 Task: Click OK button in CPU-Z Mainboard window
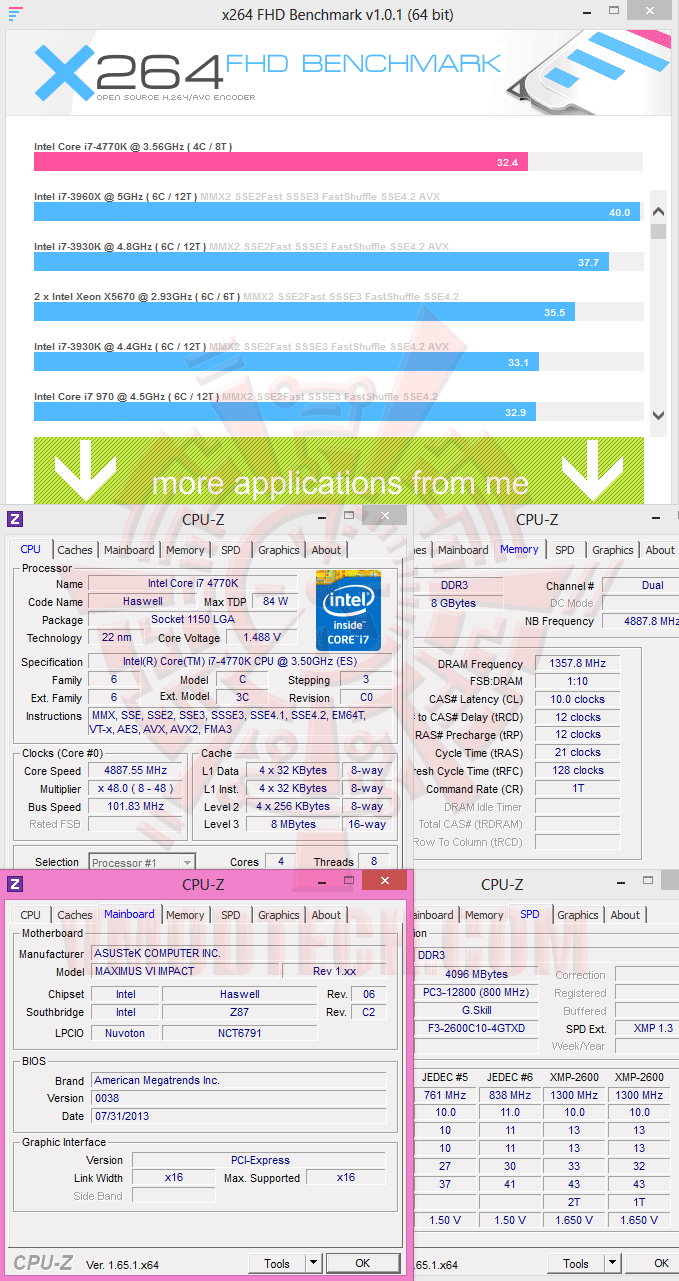363,1263
